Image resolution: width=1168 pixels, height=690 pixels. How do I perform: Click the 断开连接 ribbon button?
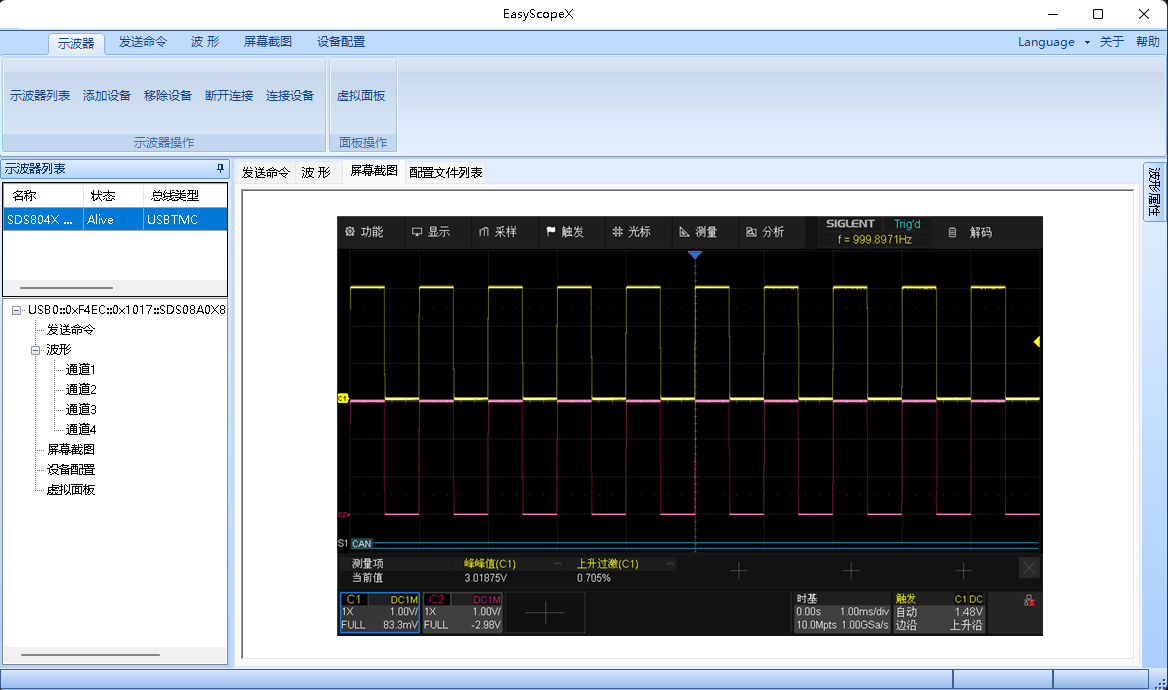pyautogui.click(x=229, y=95)
